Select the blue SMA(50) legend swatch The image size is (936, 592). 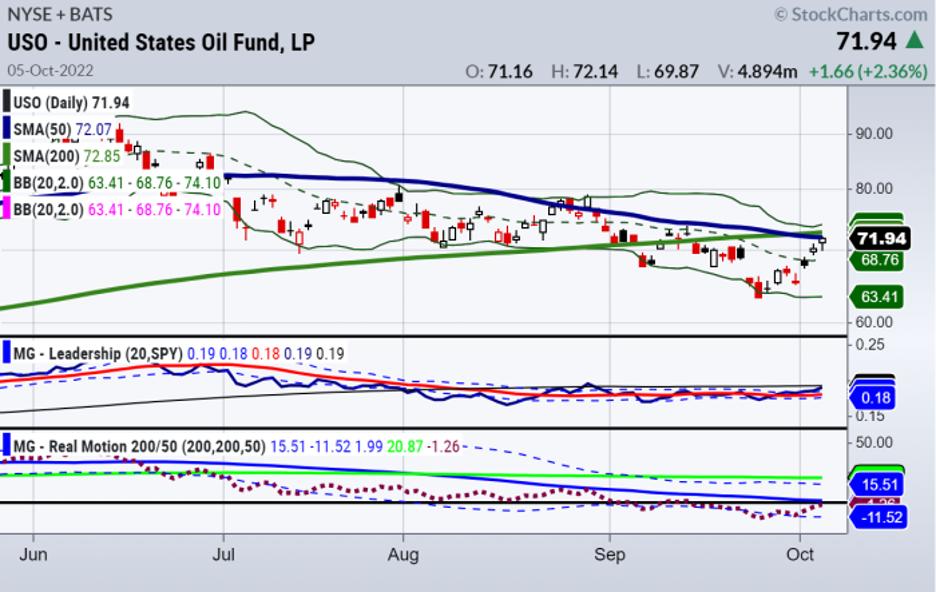point(5,129)
